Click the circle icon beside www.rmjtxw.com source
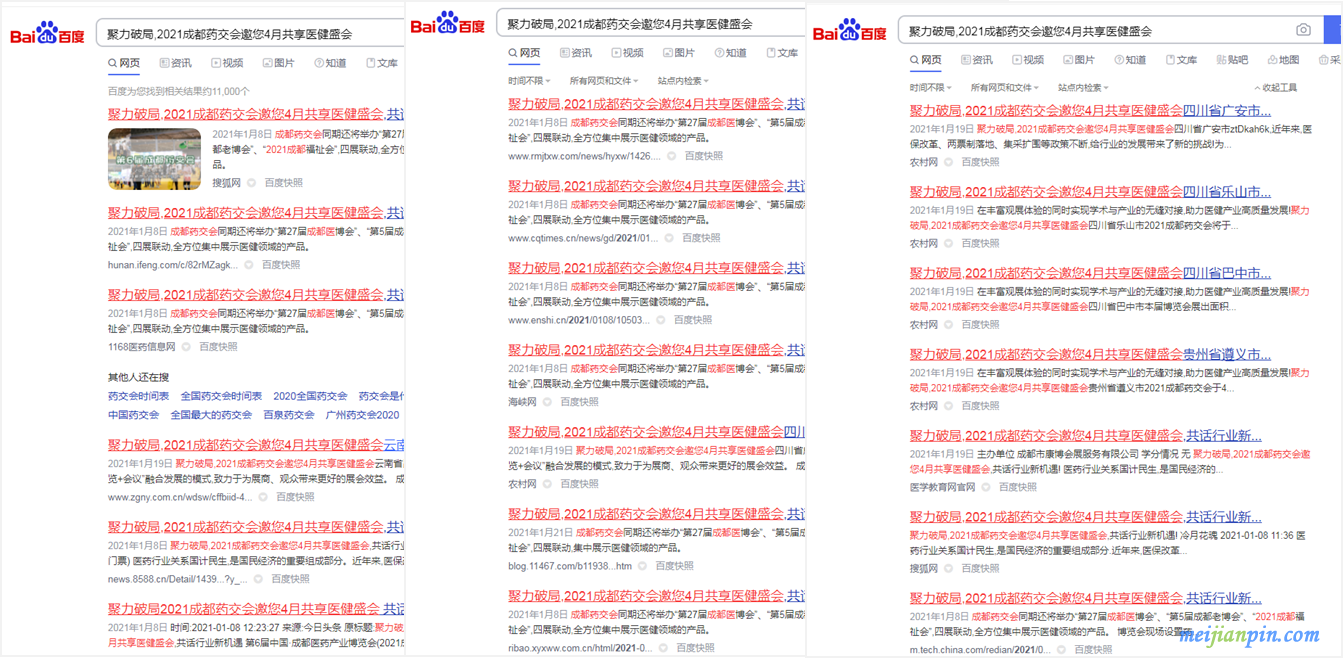1343x658 pixels. point(672,156)
